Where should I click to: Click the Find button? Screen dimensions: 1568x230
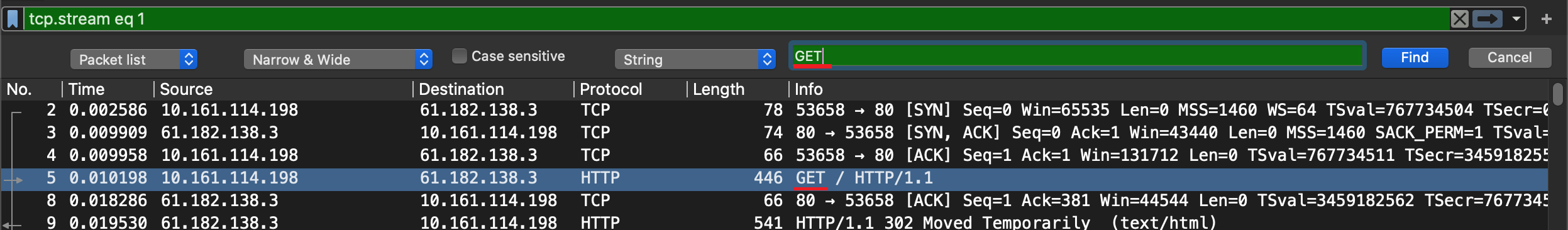pyautogui.click(x=1415, y=58)
